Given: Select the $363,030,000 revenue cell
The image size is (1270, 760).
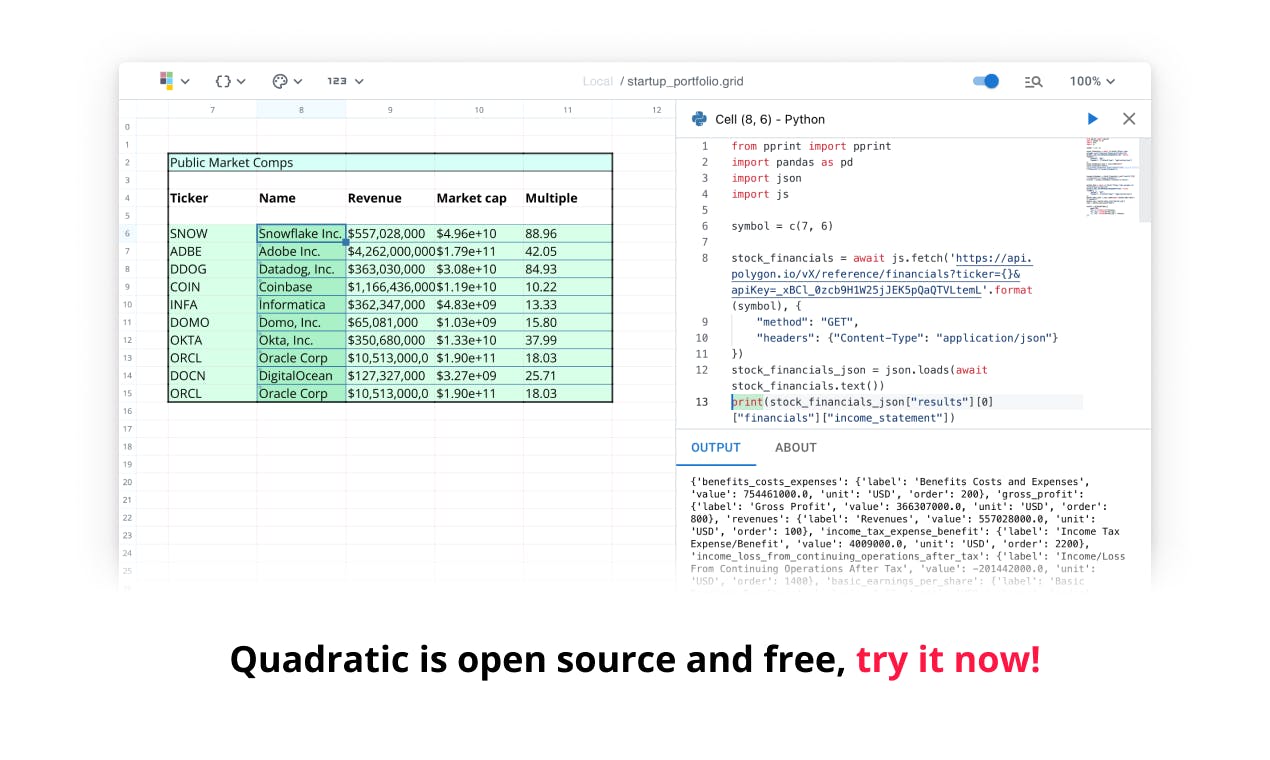Looking at the screenshot, I should pyautogui.click(x=390, y=269).
